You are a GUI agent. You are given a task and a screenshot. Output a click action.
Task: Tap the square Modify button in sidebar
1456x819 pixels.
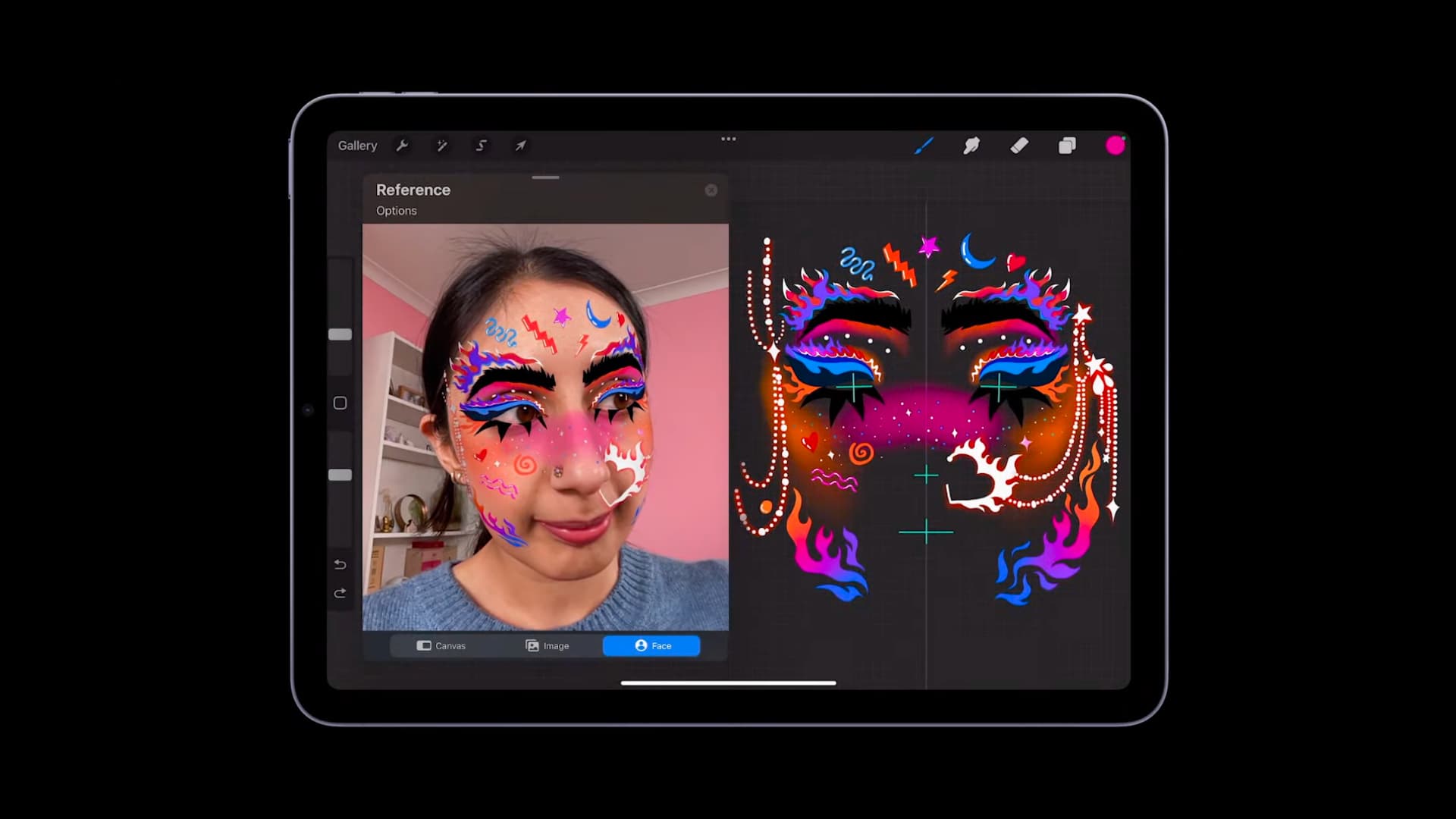[x=340, y=403]
